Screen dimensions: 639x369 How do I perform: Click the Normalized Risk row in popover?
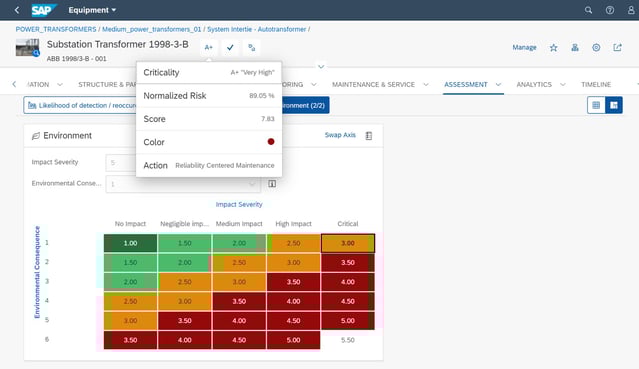point(209,96)
